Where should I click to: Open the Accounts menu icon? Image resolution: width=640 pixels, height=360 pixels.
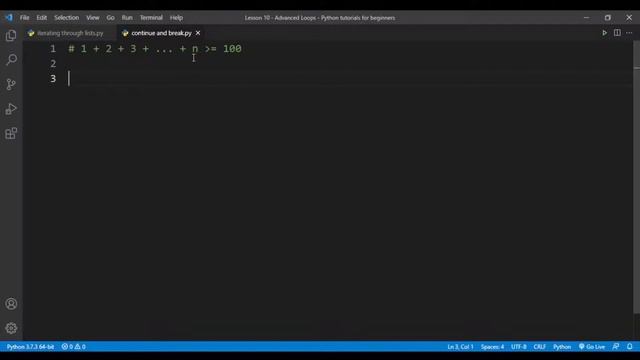pyautogui.click(x=11, y=304)
